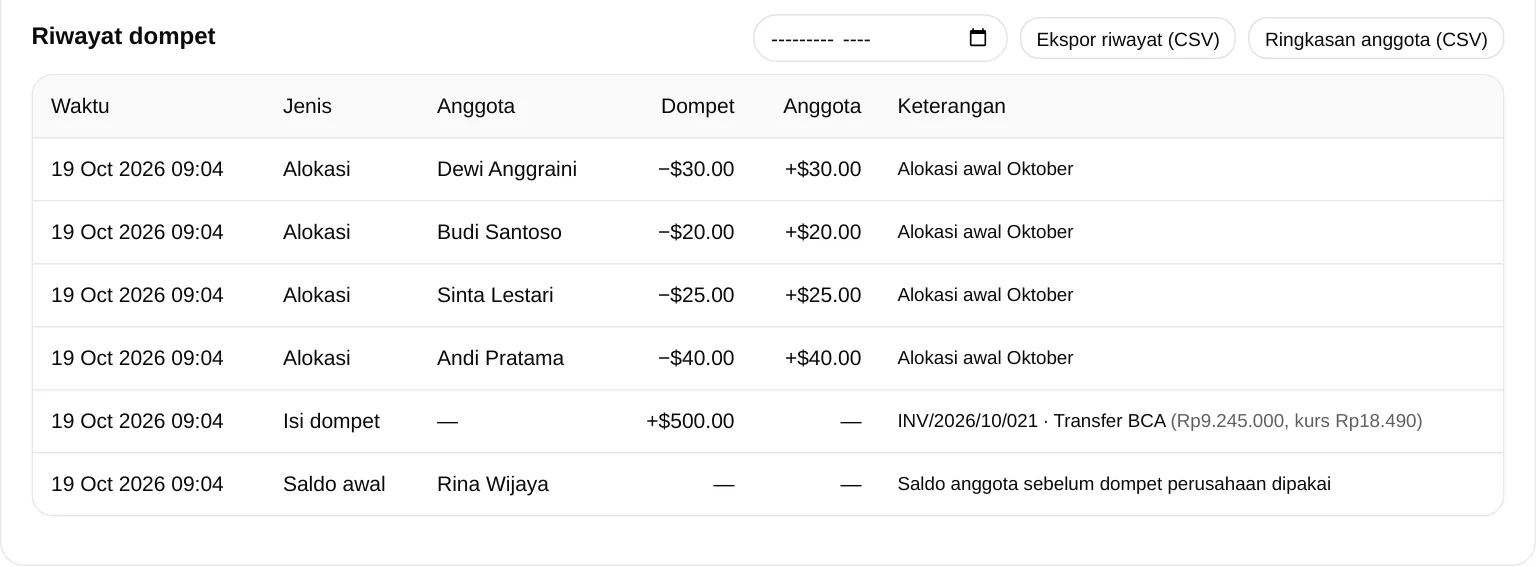Select member name Sinta Lestari
Viewport: 1536px width, 567px height.
pyautogui.click(x=495, y=295)
